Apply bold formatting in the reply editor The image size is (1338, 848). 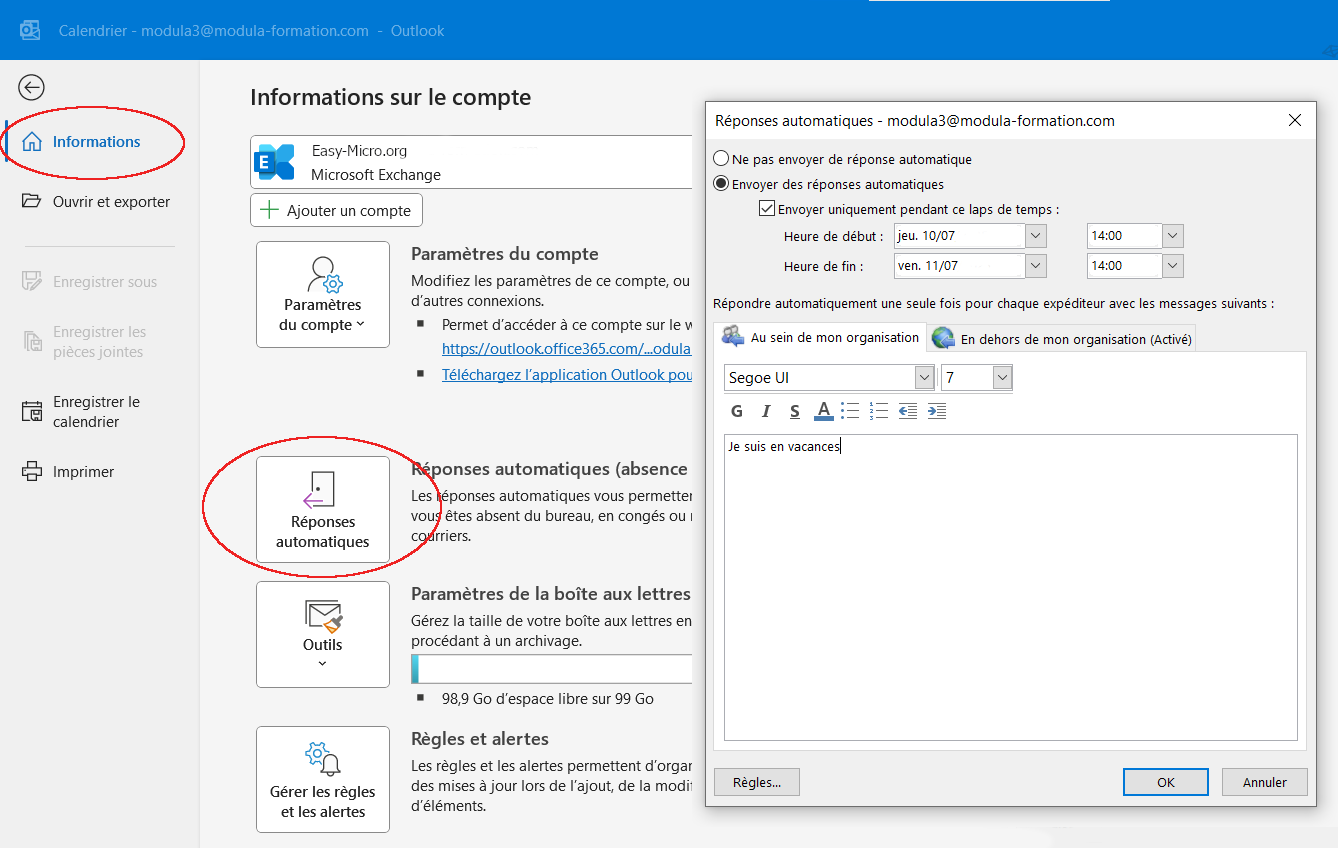pos(736,411)
